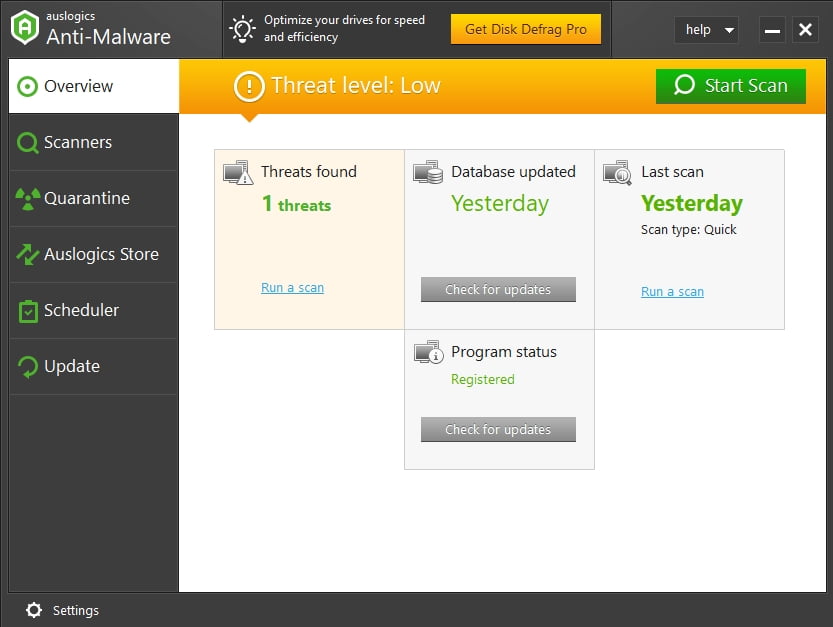Click Run a scan under Last scan
Viewport: 833px width, 627px height.
(x=672, y=291)
